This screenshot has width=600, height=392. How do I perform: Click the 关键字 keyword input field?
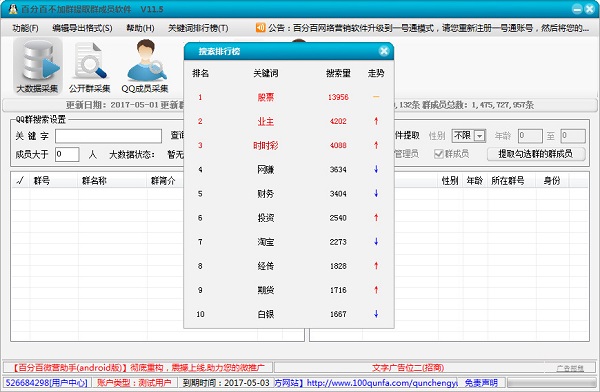pos(108,136)
